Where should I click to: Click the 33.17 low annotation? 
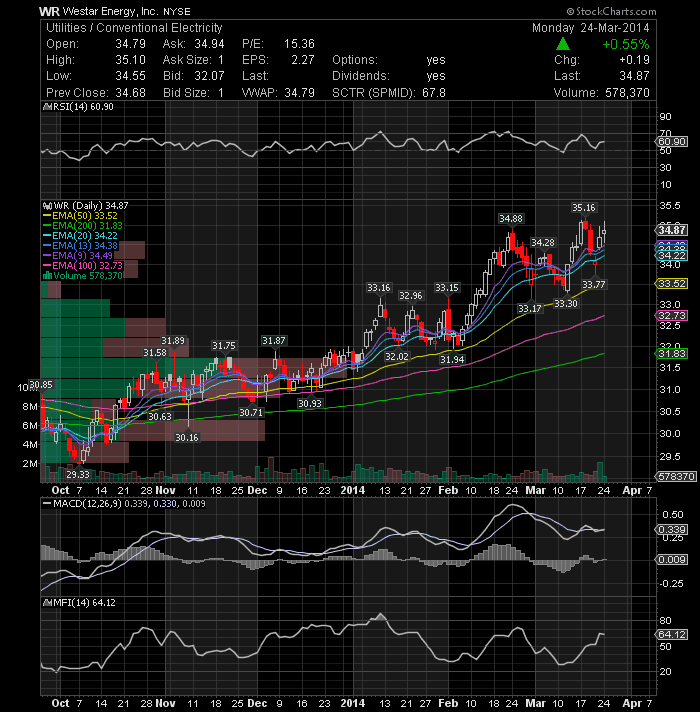(x=529, y=309)
